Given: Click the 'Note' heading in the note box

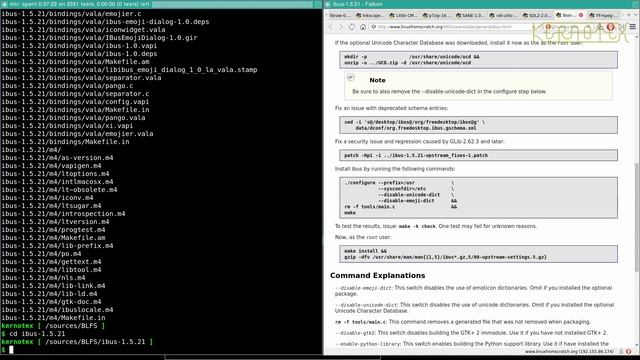Looking at the screenshot, I should coord(377,80).
